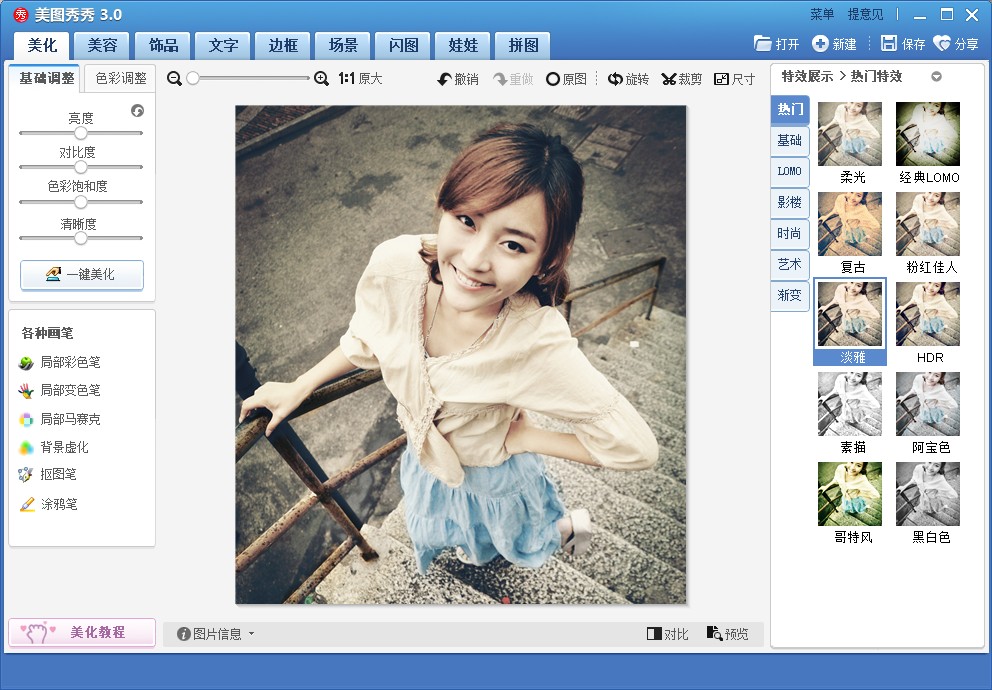
Task: Apply the 阿宝色 effect thumbnail
Action: pyautogui.click(x=928, y=404)
